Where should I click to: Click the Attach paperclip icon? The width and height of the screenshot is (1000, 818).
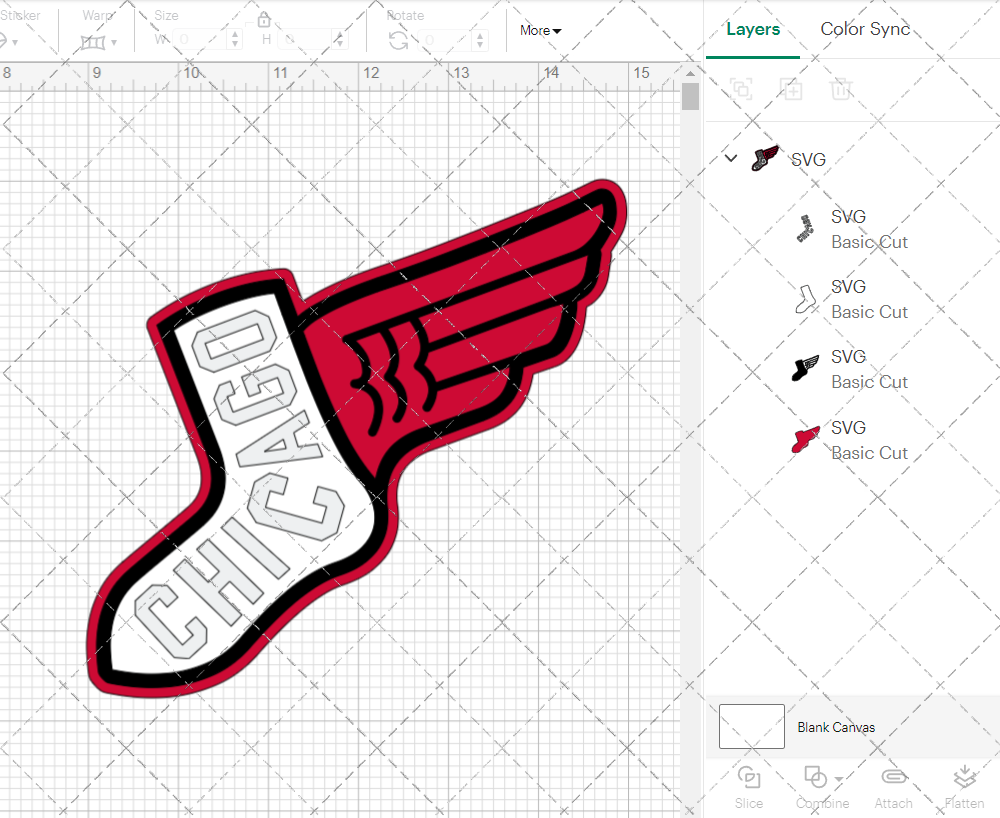click(893, 778)
